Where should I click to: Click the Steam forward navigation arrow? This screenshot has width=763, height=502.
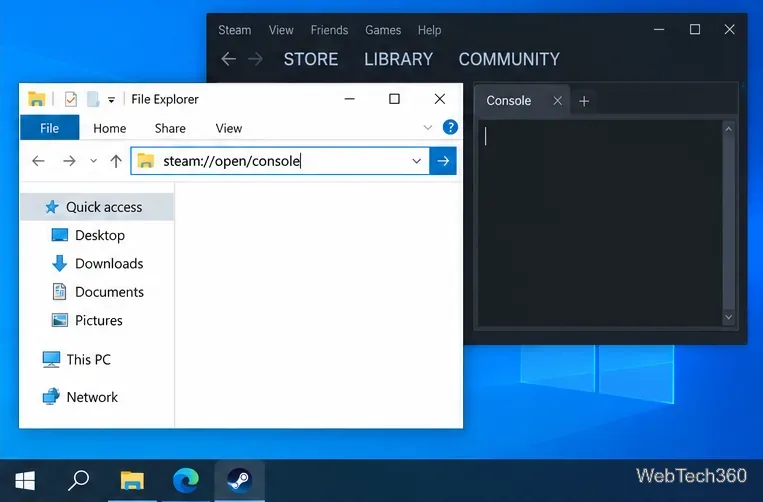click(x=255, y=59)
